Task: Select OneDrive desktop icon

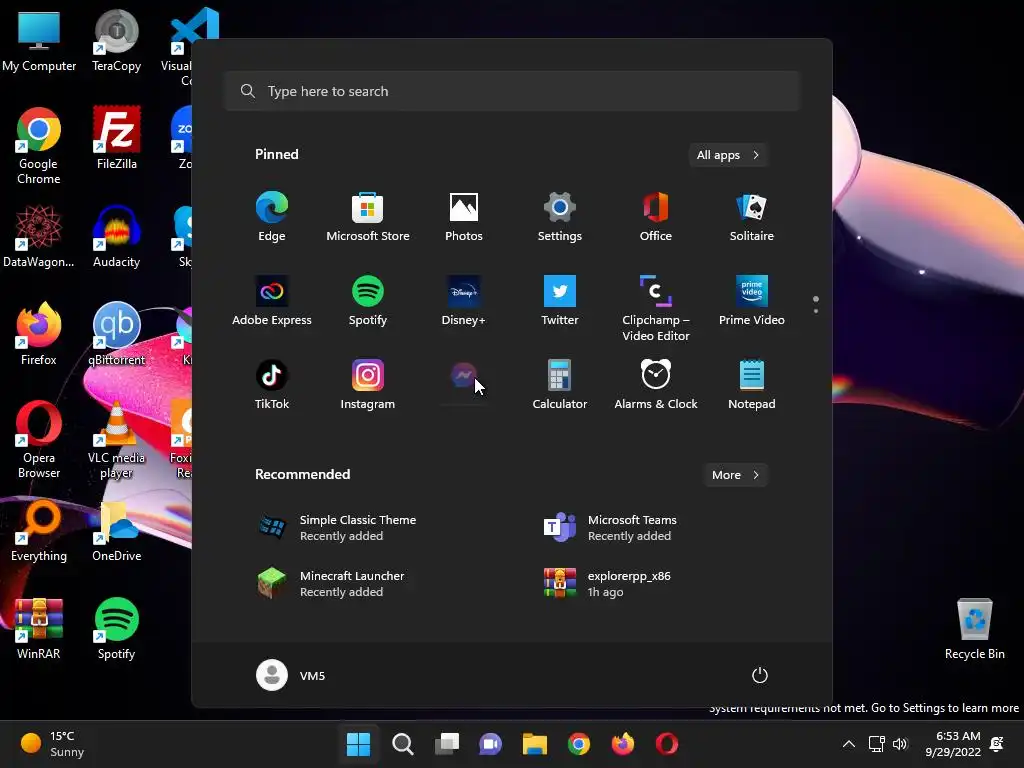Action: tap(116, 532)
